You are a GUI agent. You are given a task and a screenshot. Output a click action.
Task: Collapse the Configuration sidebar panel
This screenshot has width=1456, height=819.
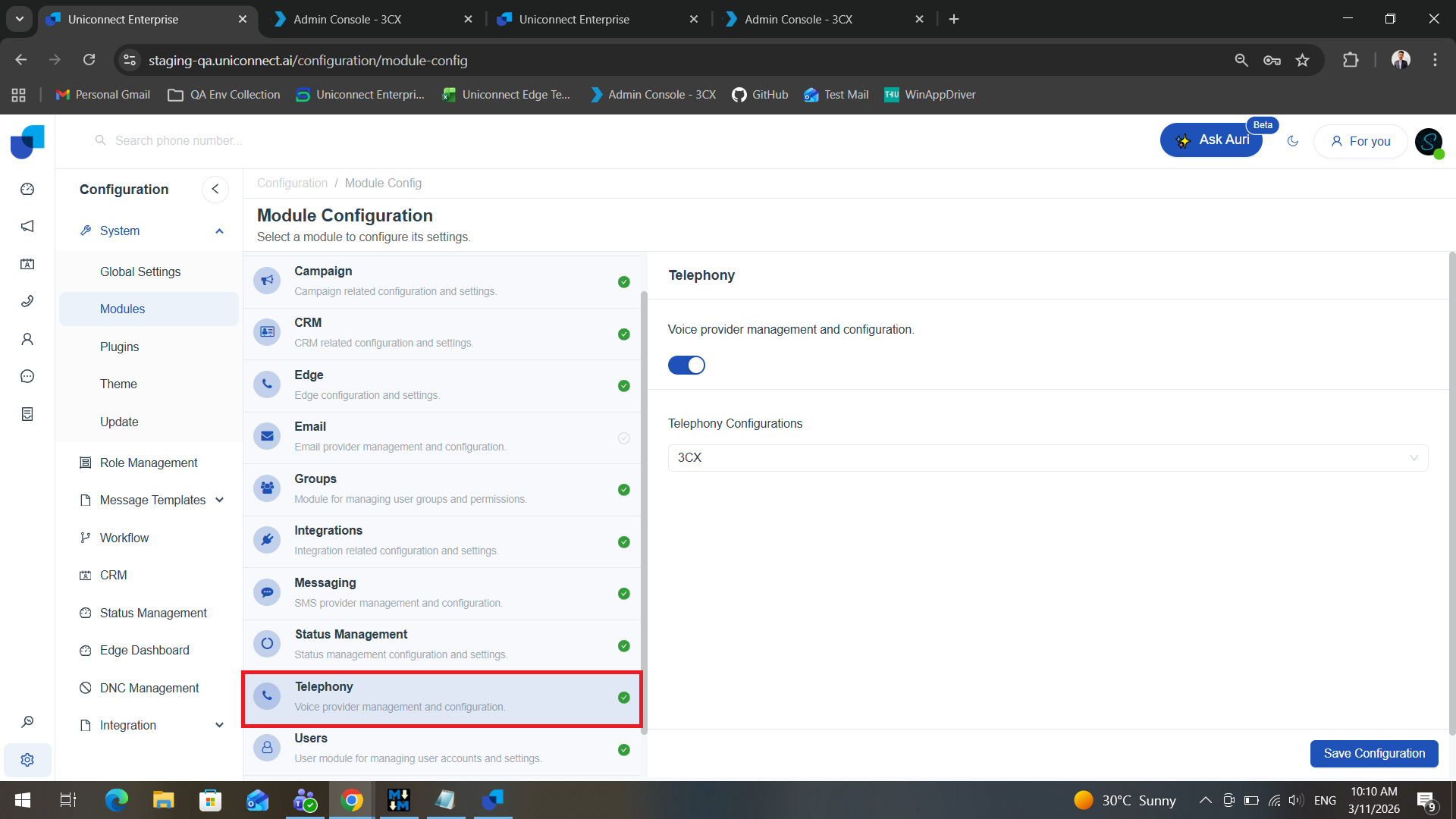pos(215,190)
